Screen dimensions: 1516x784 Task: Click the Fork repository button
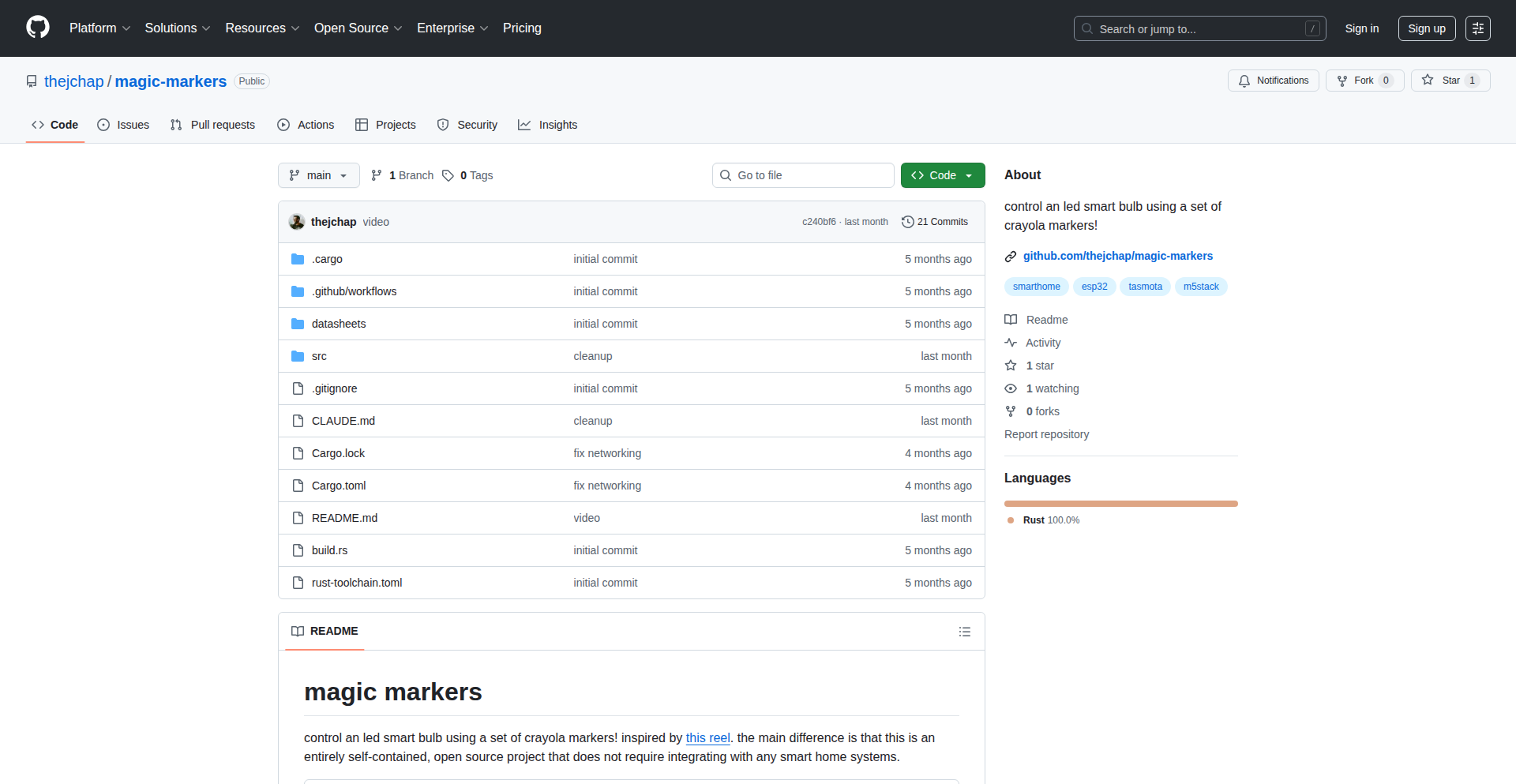pos(1364,81)
